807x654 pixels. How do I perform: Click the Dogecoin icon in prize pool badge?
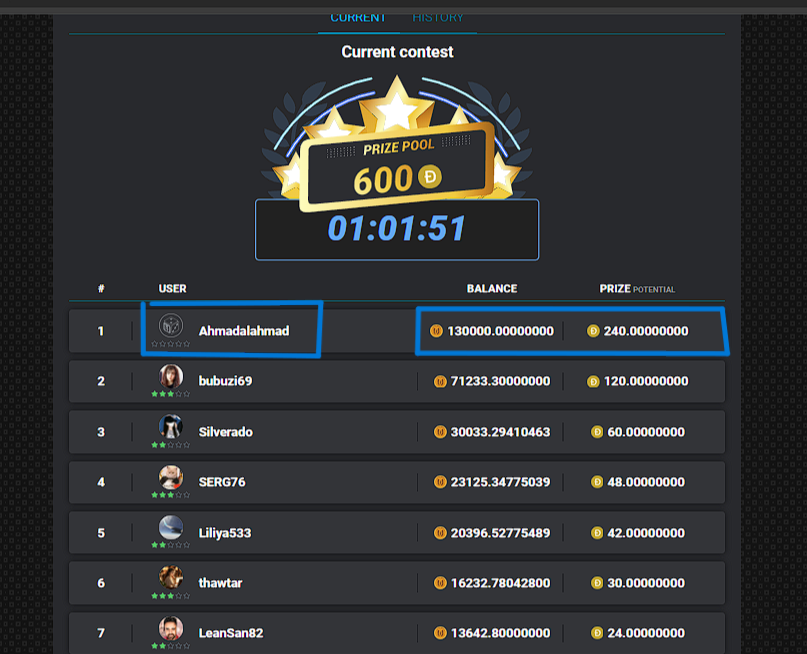tap(430, 178)
